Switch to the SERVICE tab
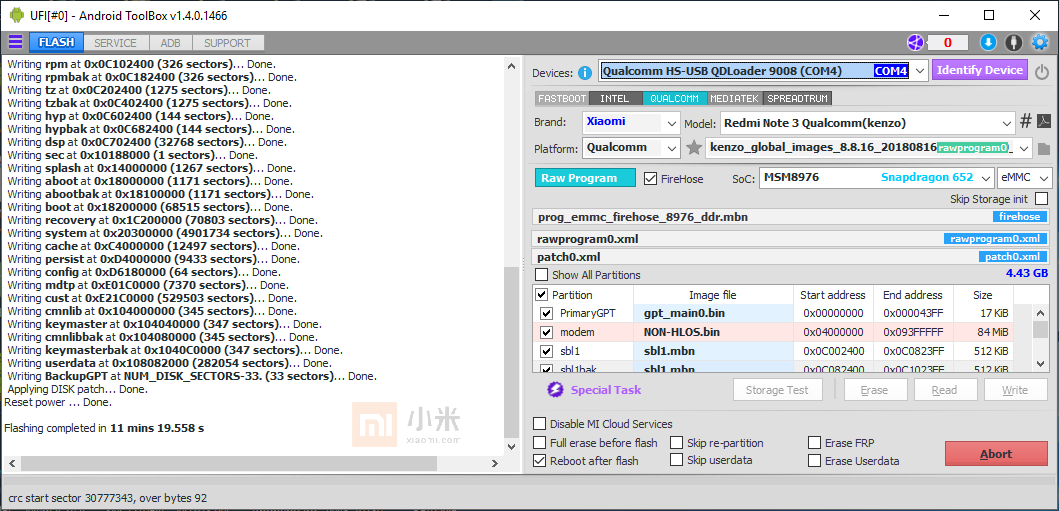 [x=115, y=43]
